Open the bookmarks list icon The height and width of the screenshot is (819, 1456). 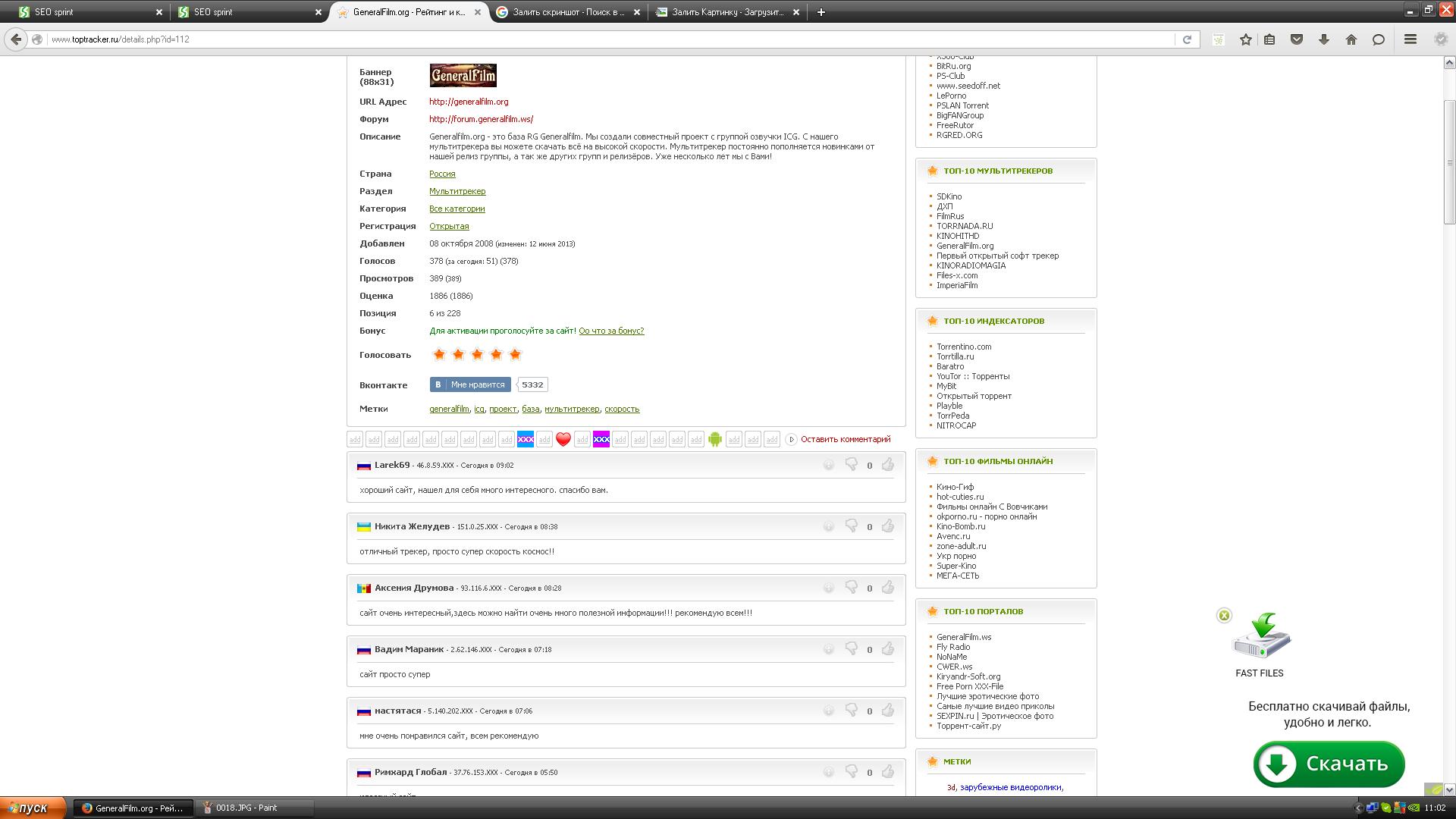pos(1269,39)
